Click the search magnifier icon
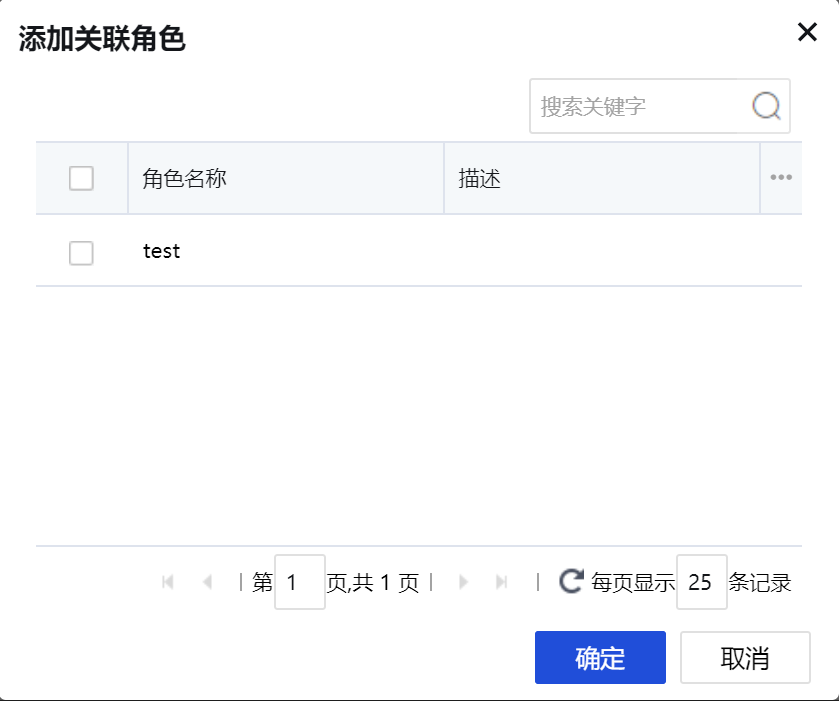This screenshot has height=701, width=839. coord(766,106)
